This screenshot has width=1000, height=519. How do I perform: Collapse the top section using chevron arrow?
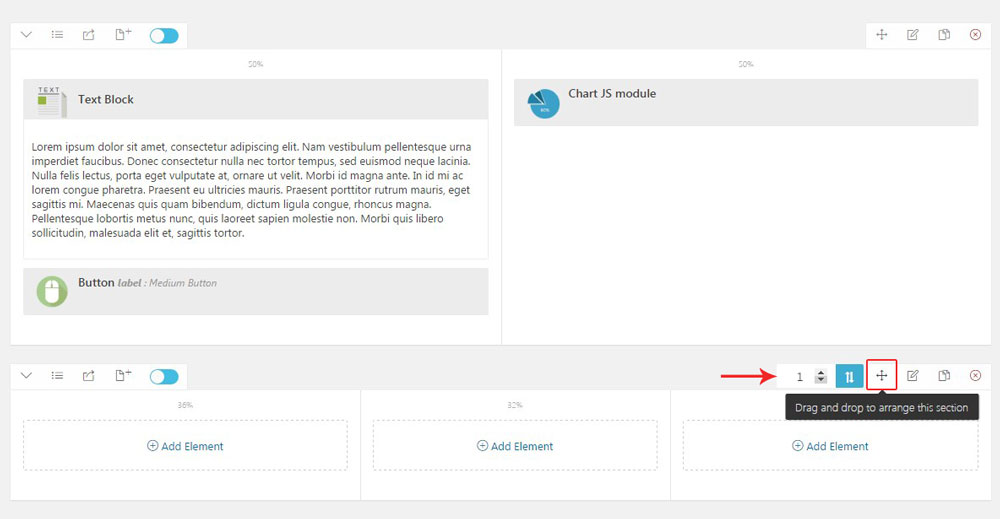click(26, 35)
